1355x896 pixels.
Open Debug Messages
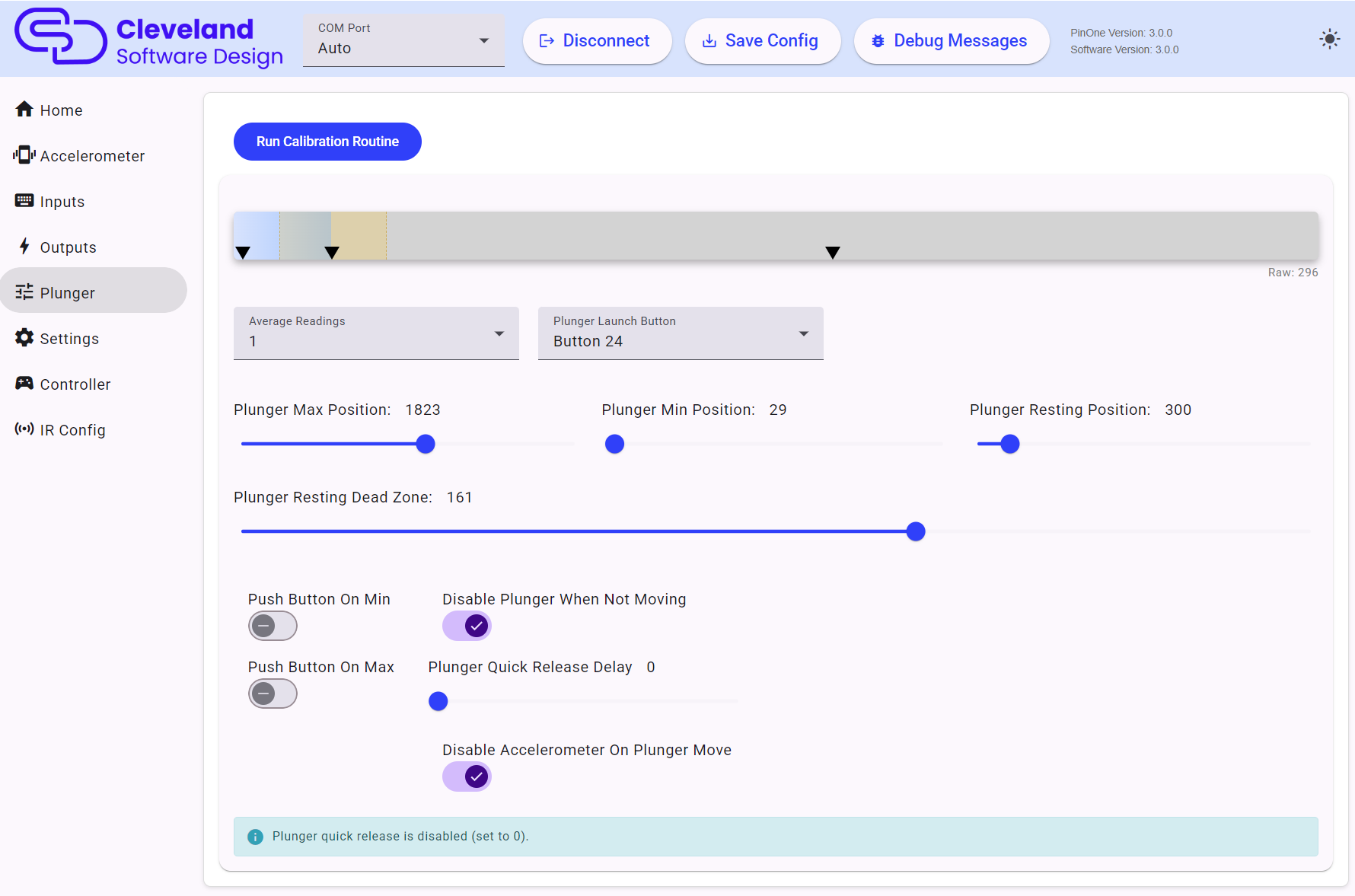point(952,41)
